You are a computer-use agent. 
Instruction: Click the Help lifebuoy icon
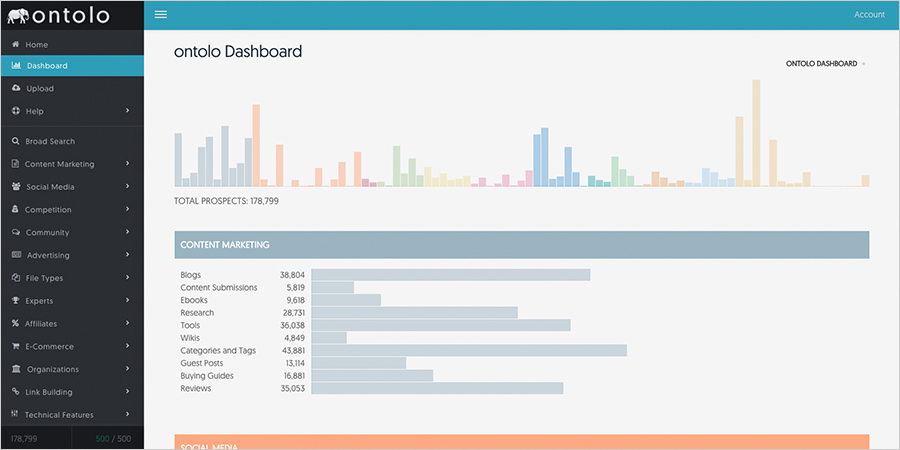pos(16,111)
